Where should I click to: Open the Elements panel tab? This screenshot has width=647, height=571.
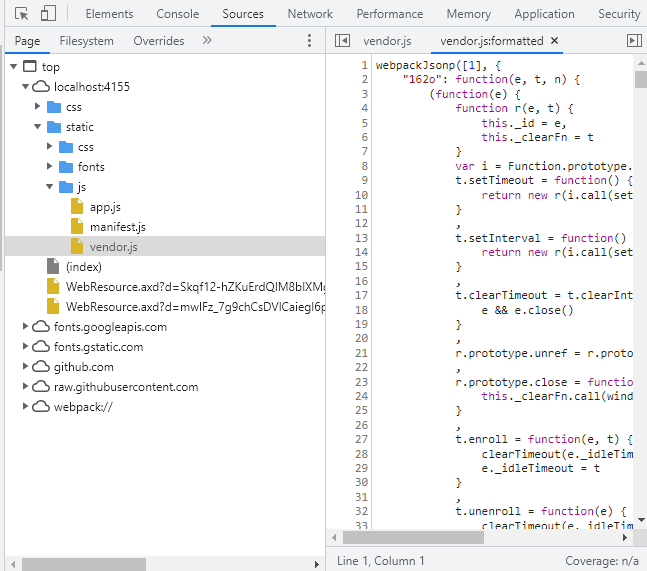(109, 14)
